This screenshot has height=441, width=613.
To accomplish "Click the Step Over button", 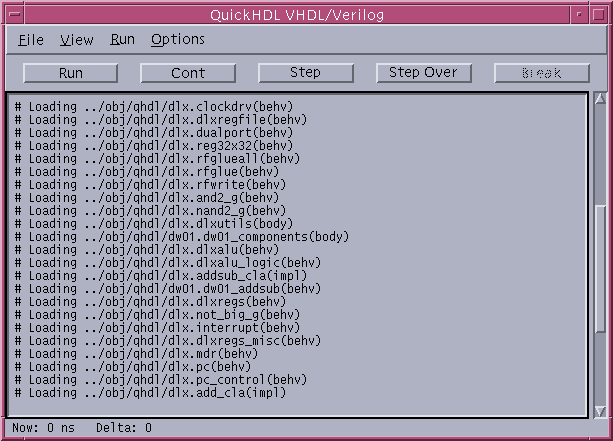I will (423, 73).
